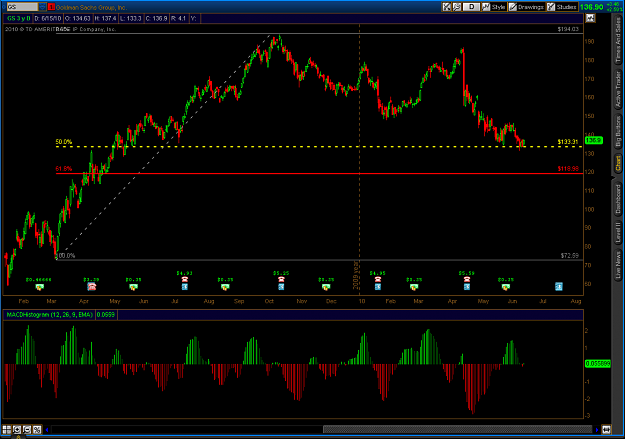Click the dividend icon near late May 2010
Viewport: 625px width, 439px height.
click(x=505, y=287)
